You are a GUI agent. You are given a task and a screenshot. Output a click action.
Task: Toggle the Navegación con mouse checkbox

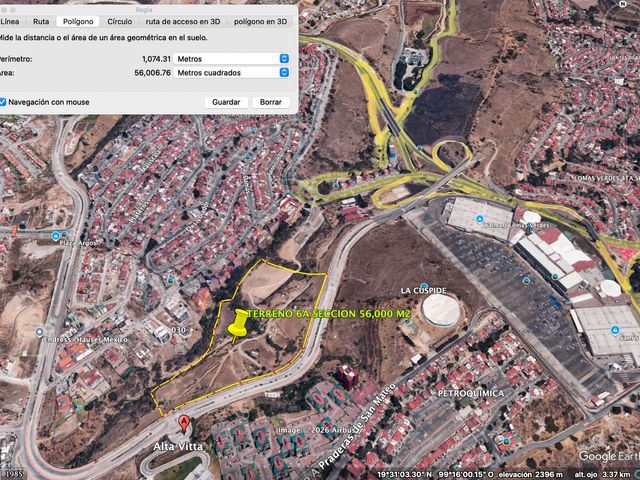pyautogui.click(x=2, y=102)
